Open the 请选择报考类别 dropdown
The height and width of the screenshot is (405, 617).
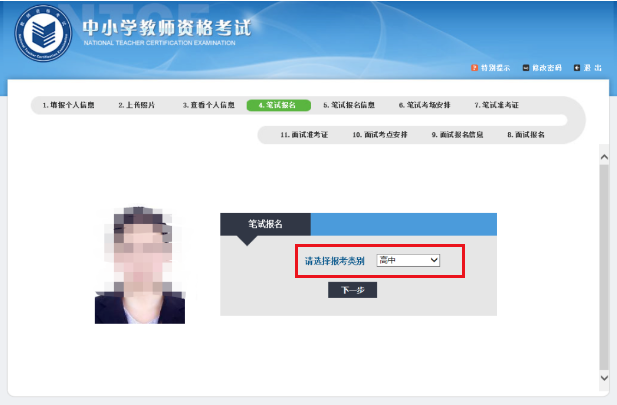tap(408, 260)
